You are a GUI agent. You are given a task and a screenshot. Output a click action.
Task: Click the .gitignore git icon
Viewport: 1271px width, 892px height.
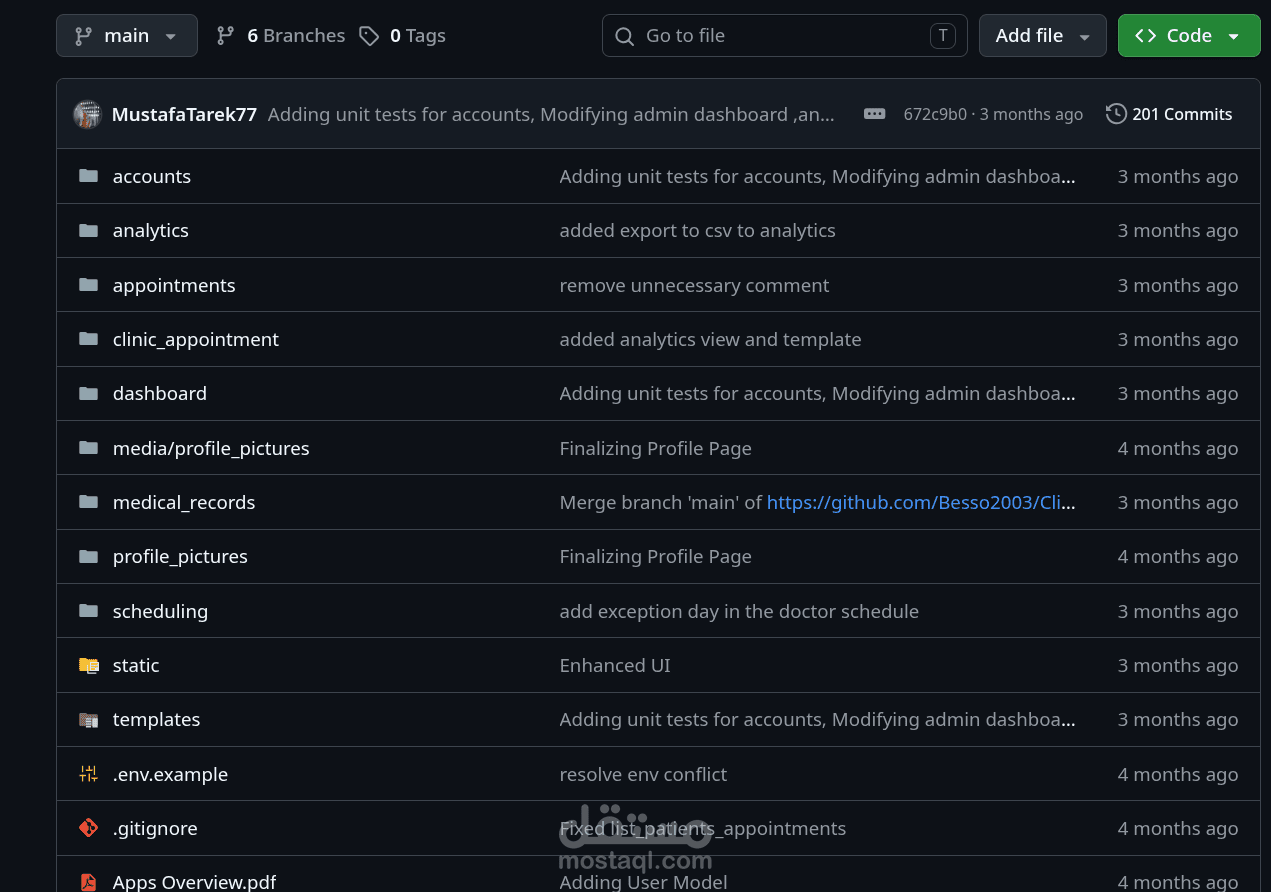click(89, 828)
